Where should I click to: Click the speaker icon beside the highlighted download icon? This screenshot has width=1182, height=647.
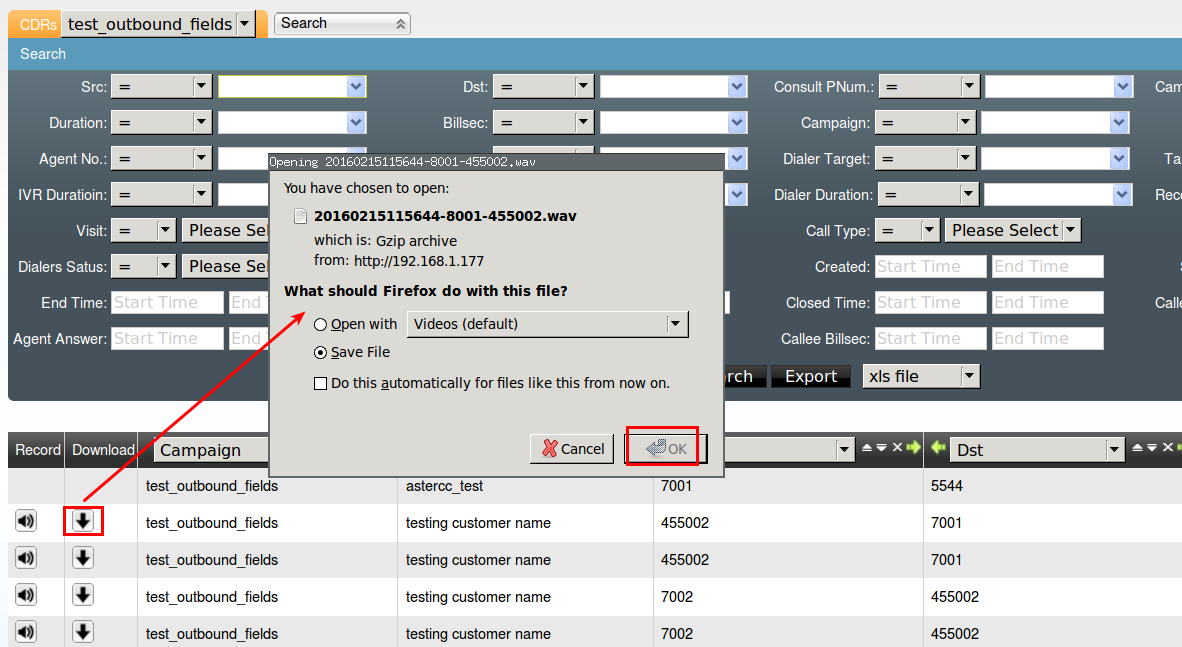click(x=25, y=522)
